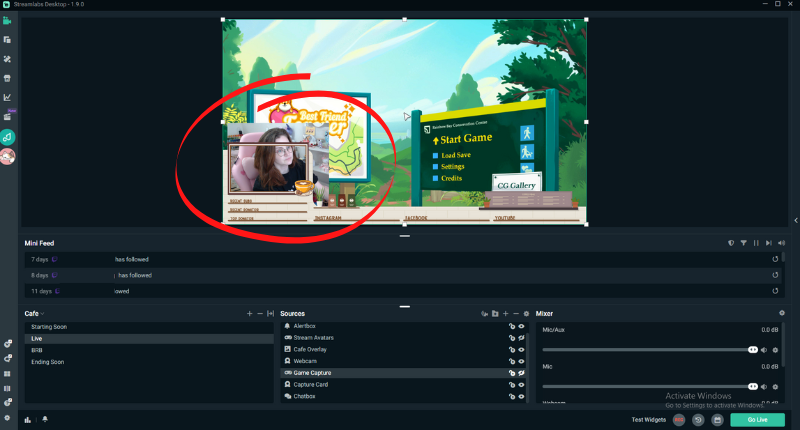Image resolution: width=800 pixels, height=430 pixels.
Task: Replay the 11 days follow alert
Action: point(775,291)
